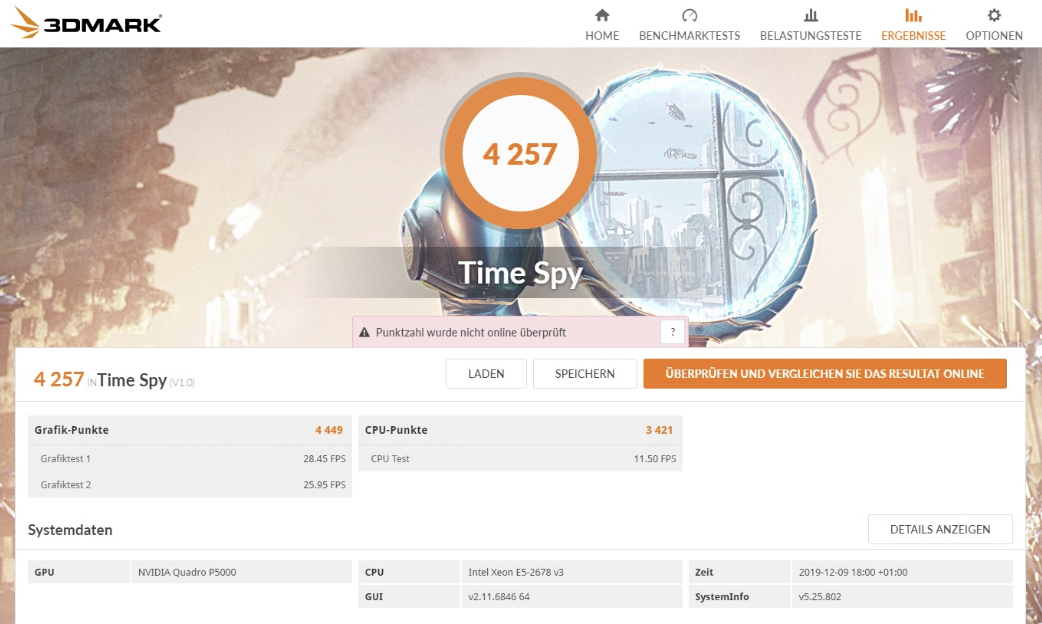Click the NVIDIA Quadro P5000 GPU field
The height and width of the screenshot is (624, 1042).
click(x=241, y=572)
